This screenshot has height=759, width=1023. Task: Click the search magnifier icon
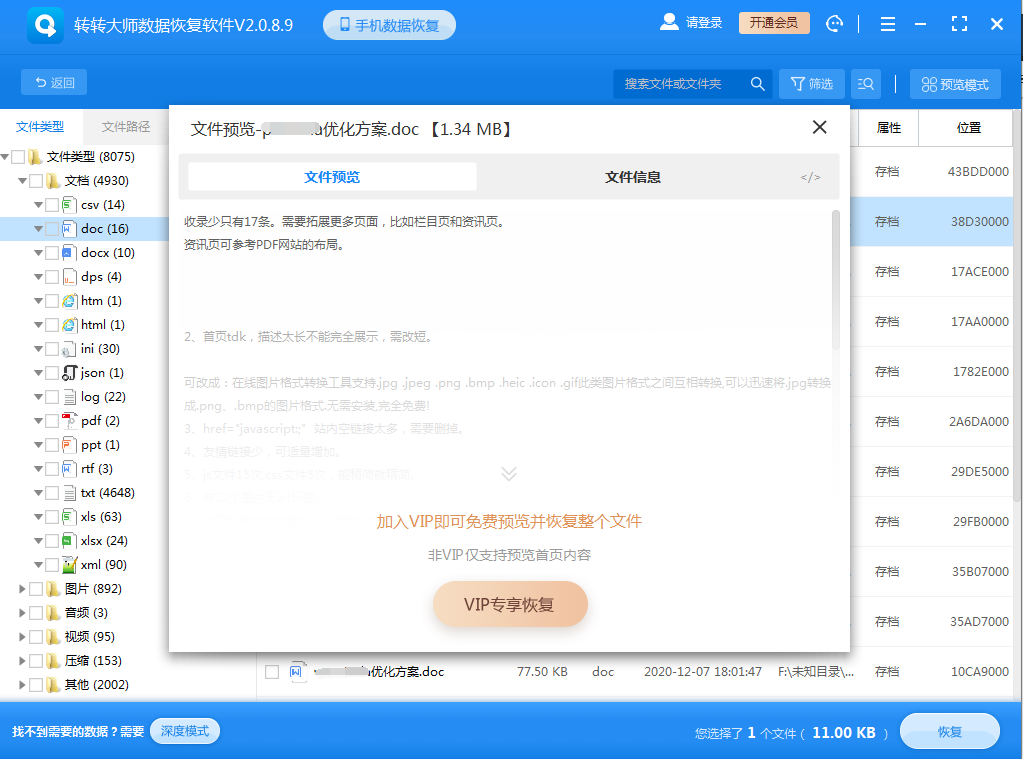pyautogui.click(x=757, y=84)
